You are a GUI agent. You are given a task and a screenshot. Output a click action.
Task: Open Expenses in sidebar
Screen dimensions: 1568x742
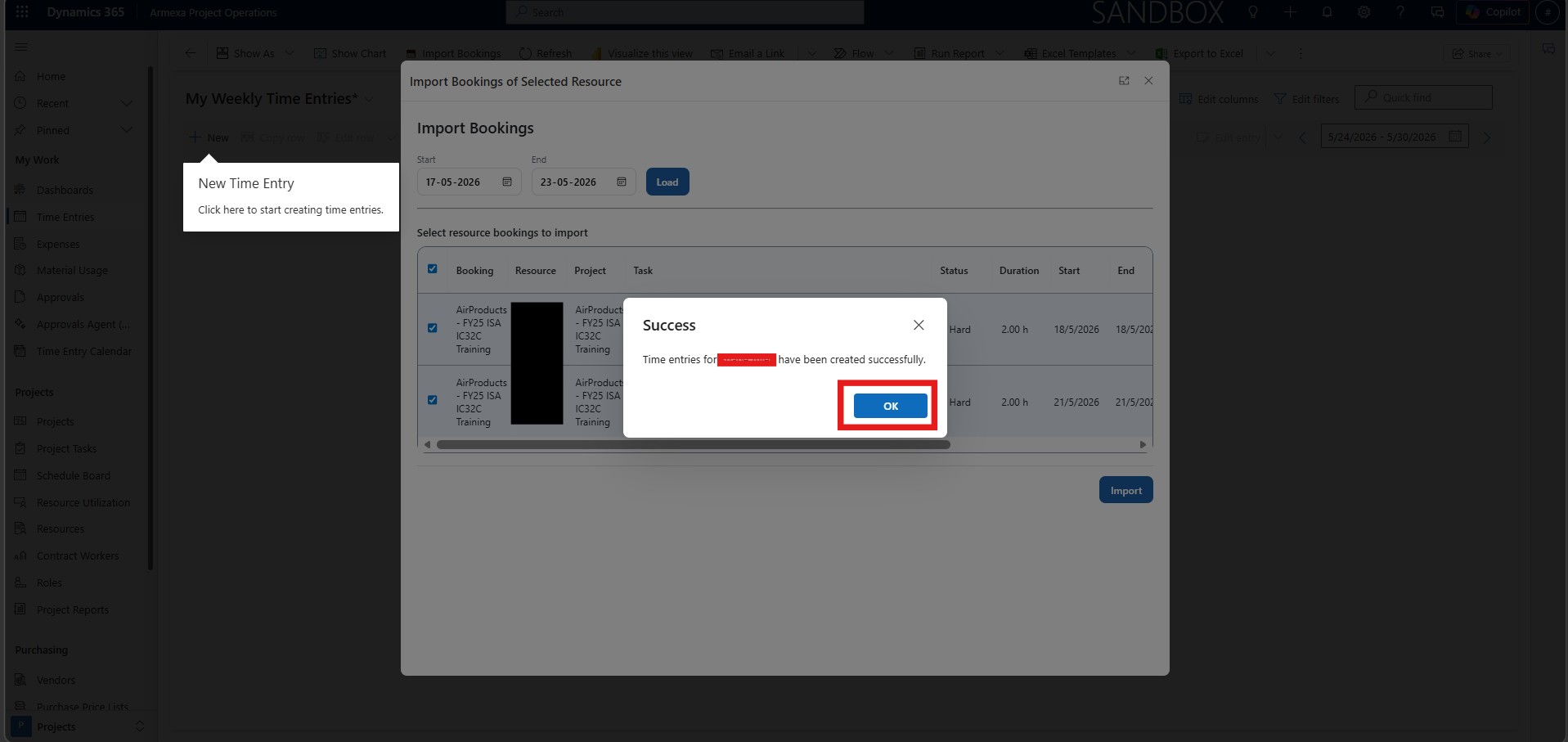(x=58, y=244)
